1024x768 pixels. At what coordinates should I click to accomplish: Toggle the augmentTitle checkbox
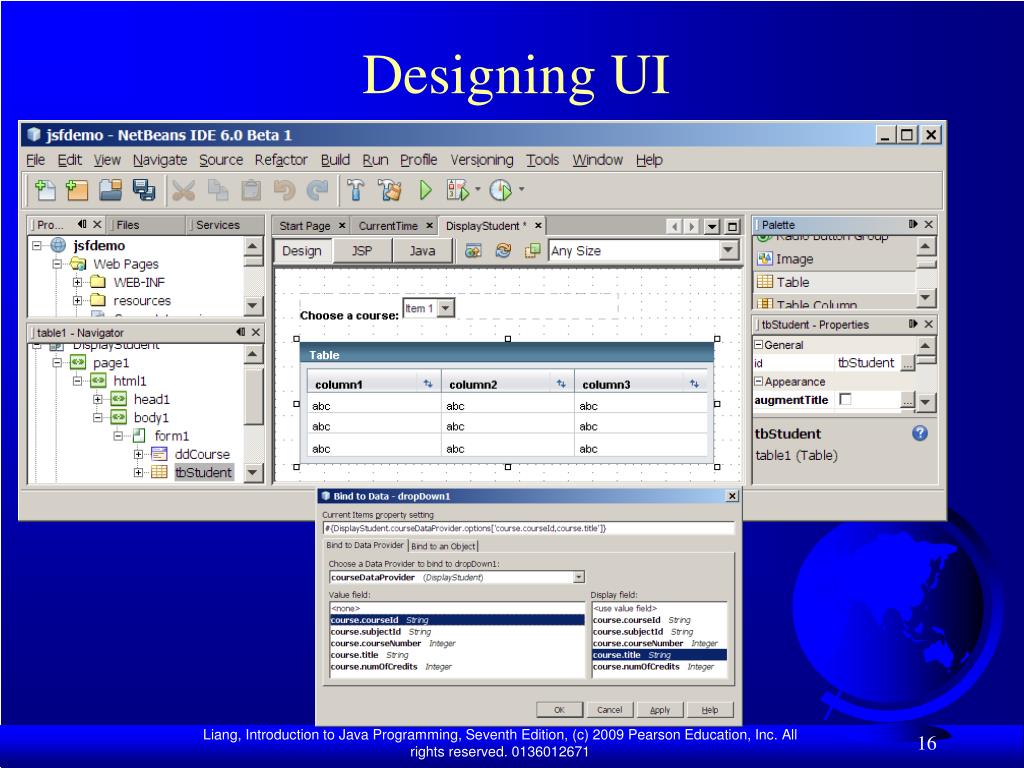click(x=845, y=399)
